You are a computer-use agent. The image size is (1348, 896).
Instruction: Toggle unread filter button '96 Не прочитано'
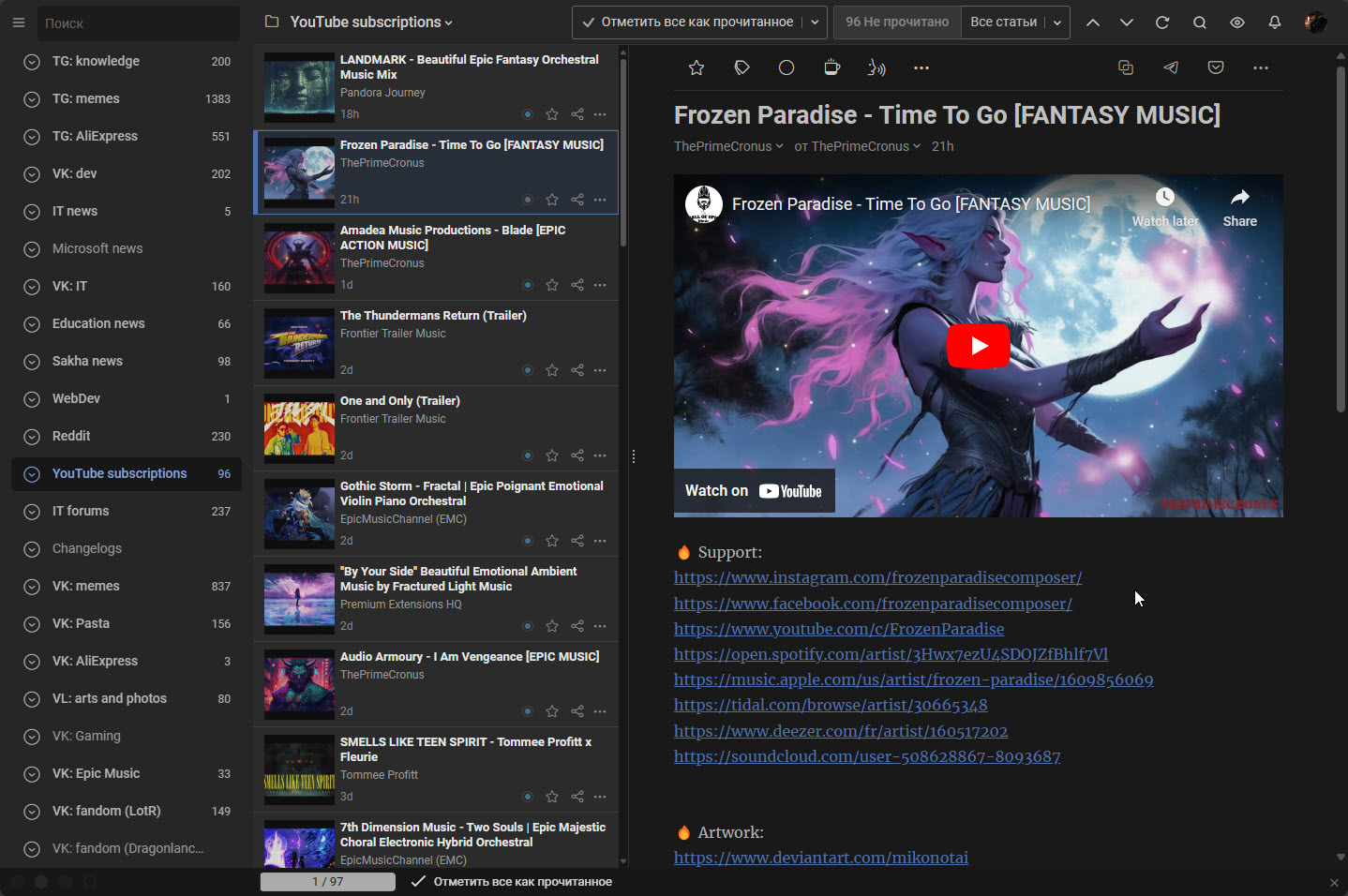[x=896, y=22]
